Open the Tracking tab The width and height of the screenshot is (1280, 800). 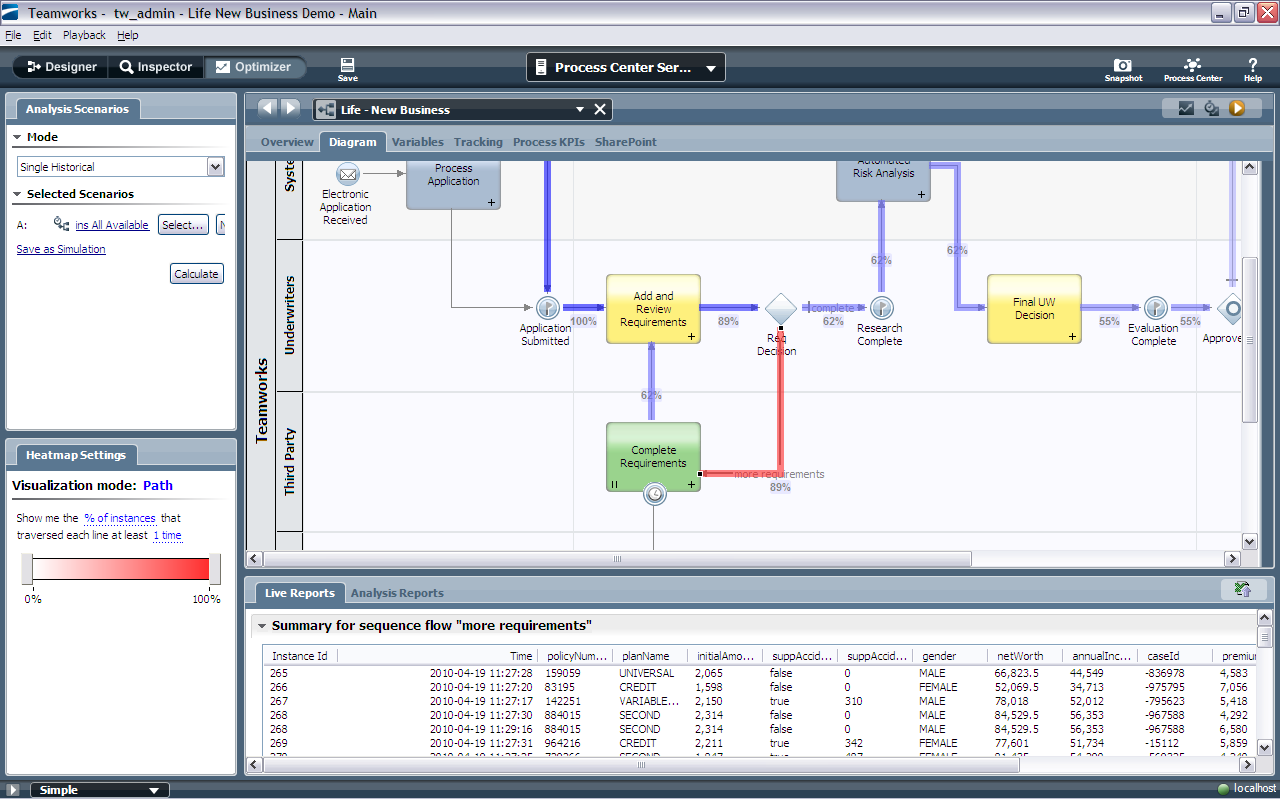[478, 142]
